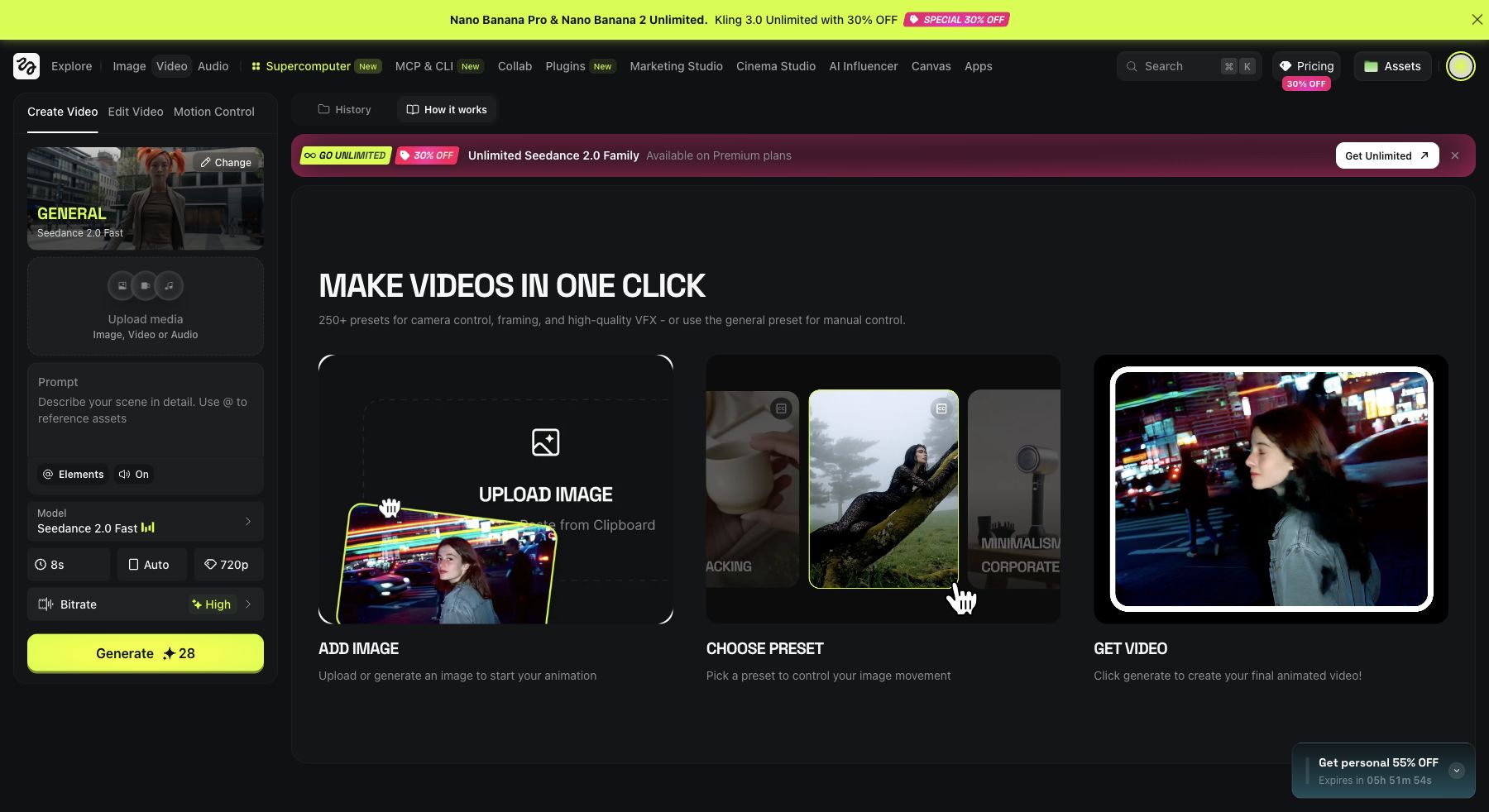Click the image icon in Upload media
This screenshot has width=1489, height=812.
[x=122, y=286]
